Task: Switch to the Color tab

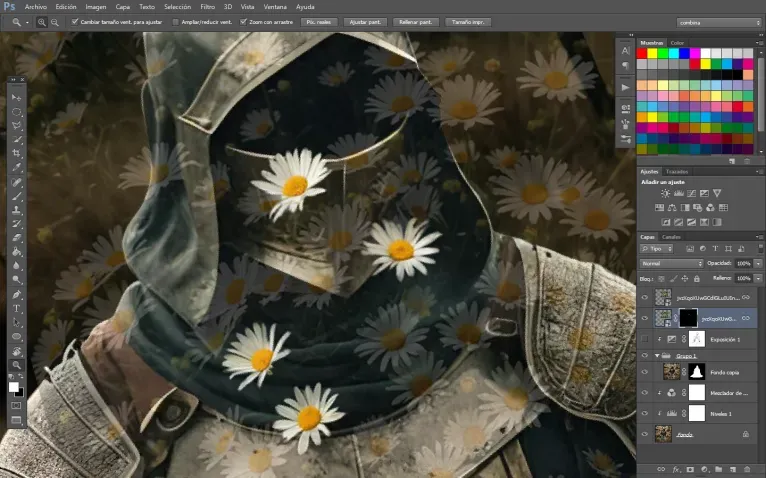Action: point(677,43)
